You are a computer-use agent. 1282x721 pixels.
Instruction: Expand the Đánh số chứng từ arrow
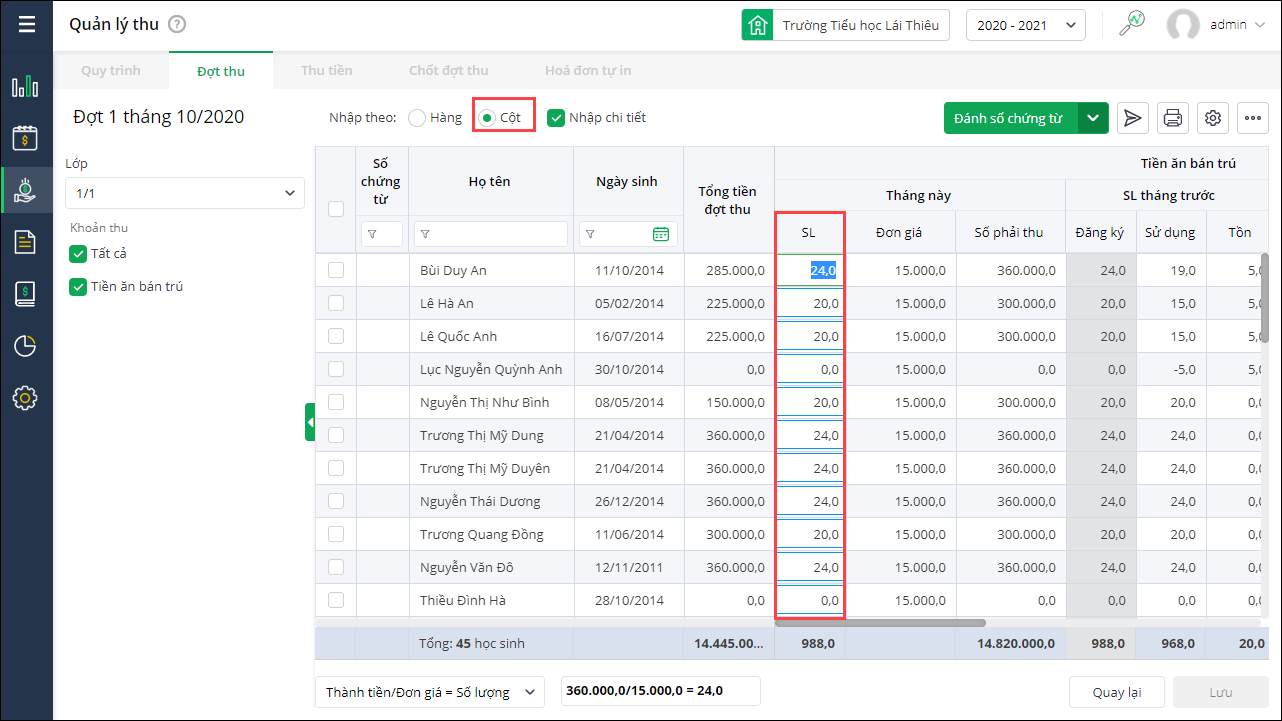point(1093,118)
